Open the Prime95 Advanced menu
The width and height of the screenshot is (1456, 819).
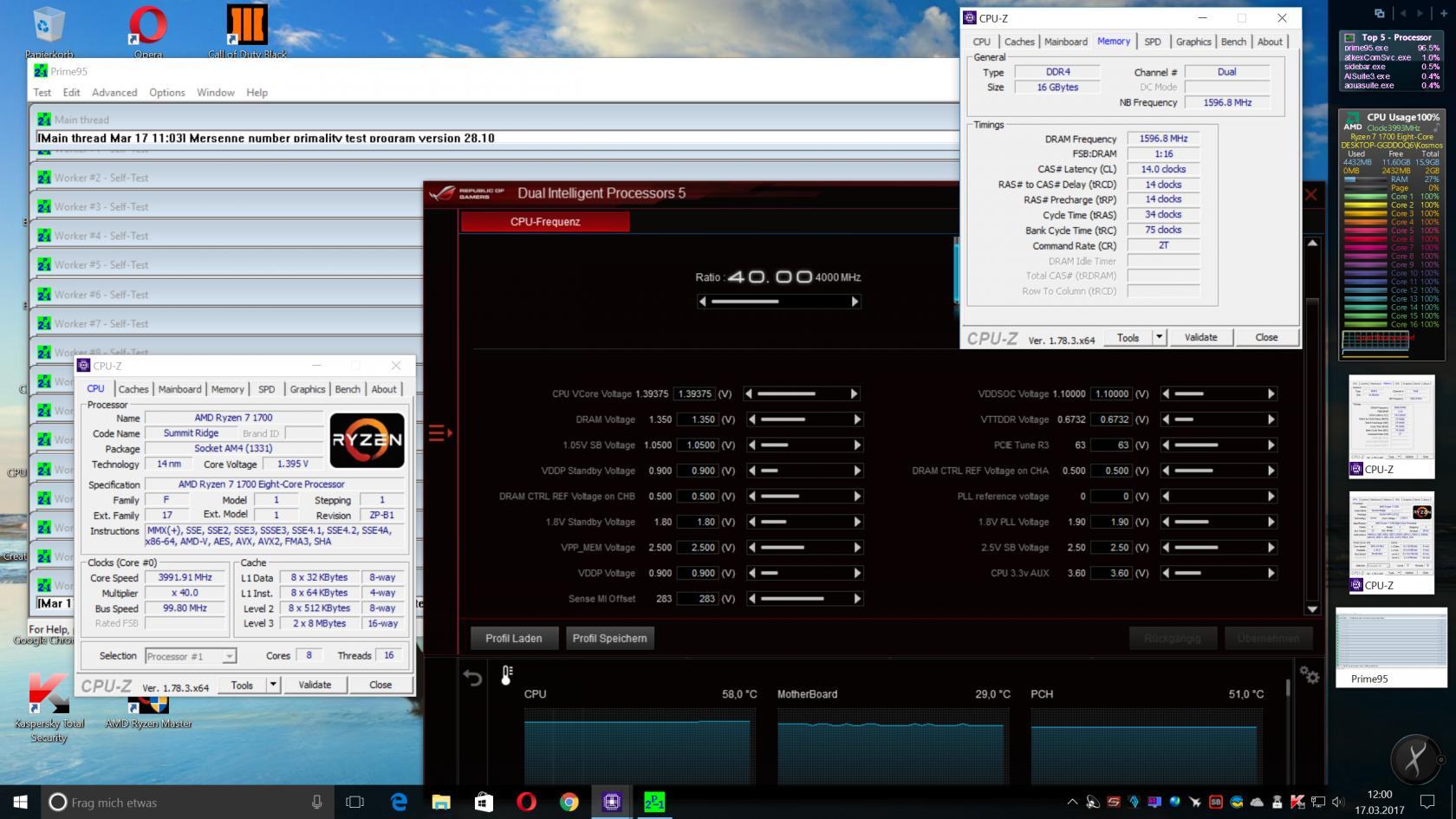coord(114,93)
